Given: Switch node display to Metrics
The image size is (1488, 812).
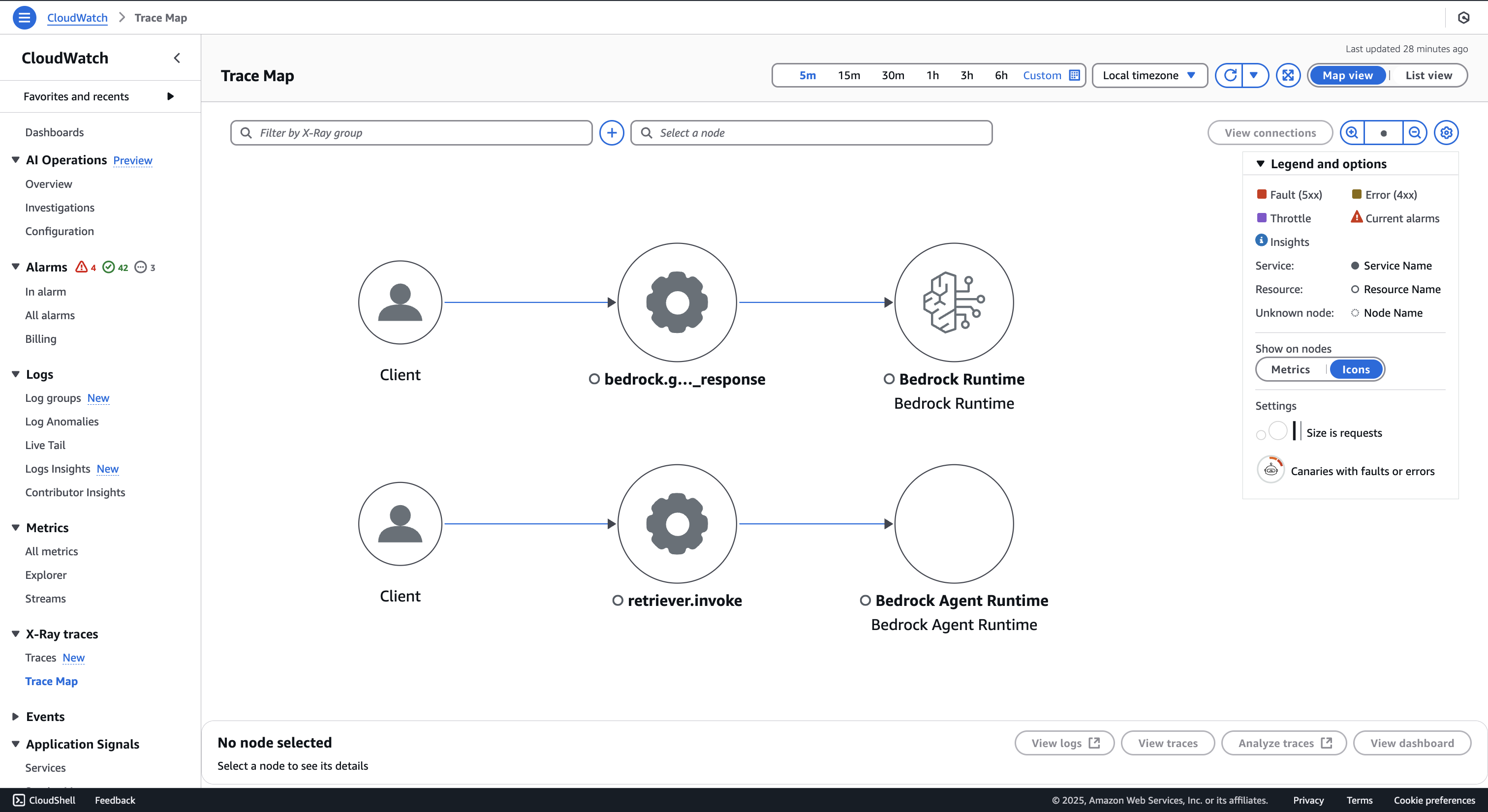Looking at the screenshot, I should click(x=1290, y=369).
